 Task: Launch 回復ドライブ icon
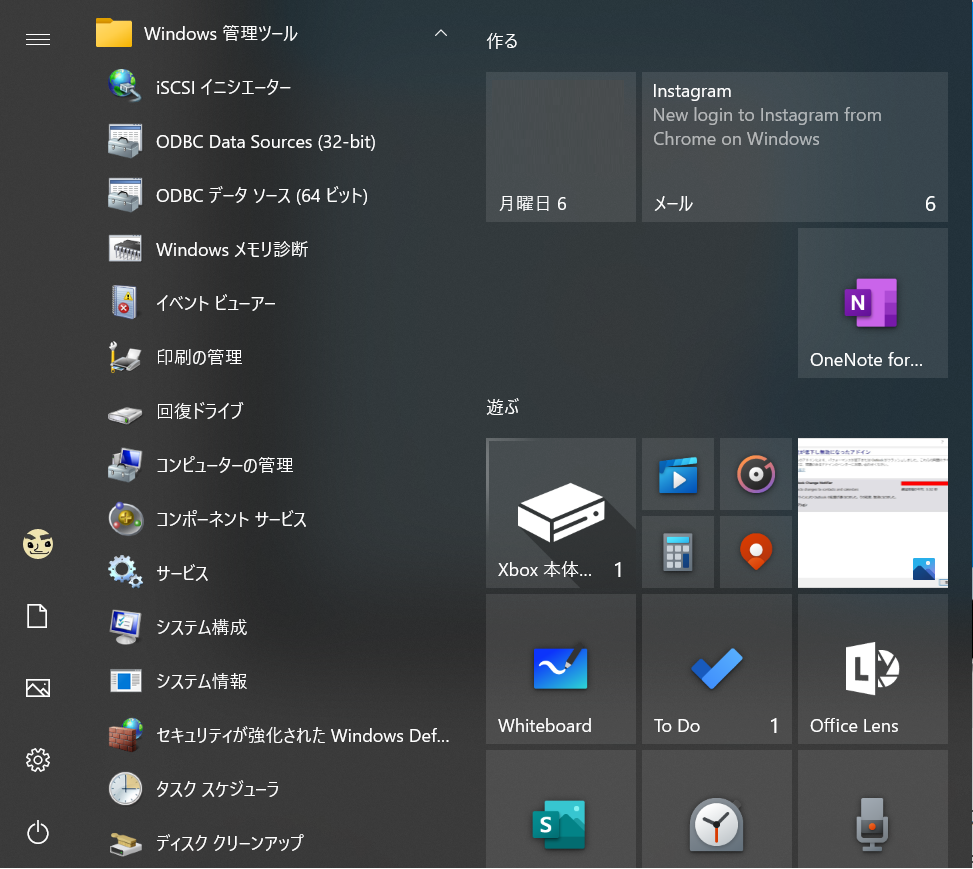[x=125, y=413]
